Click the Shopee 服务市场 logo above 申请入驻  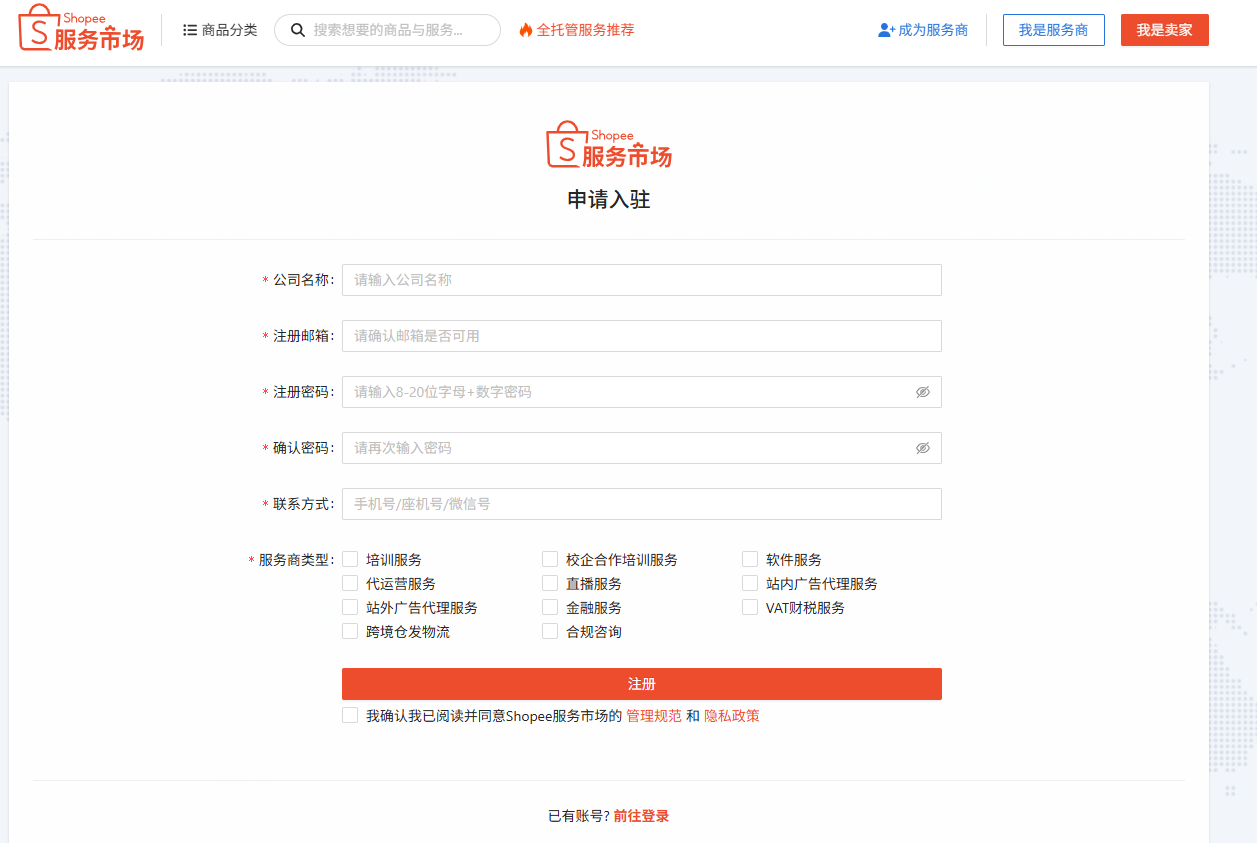tap(609, 145)
